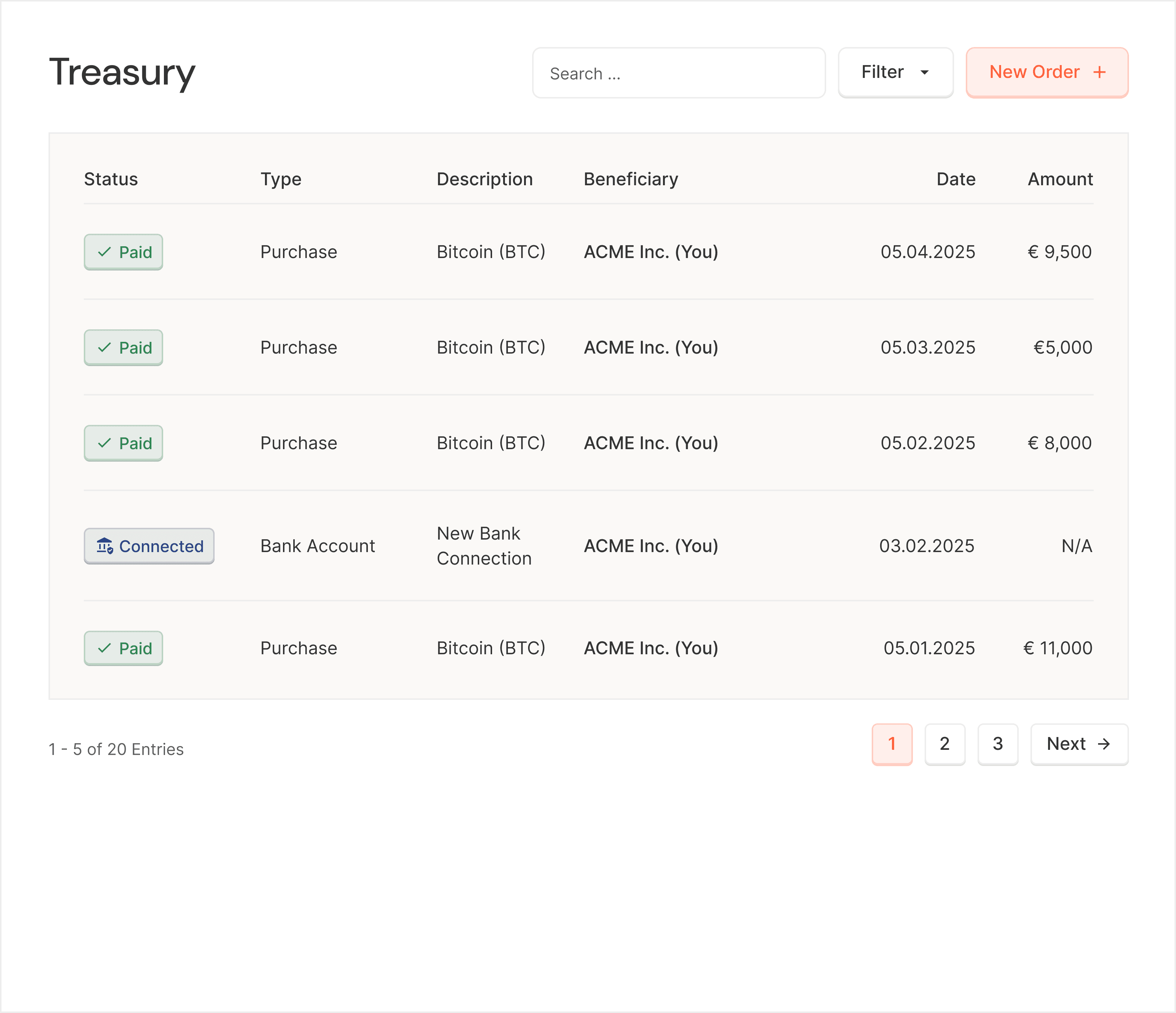Click the checkmark icon on 05.04.2025 Paid badge
1176x1013 pixels.
tap(104, 252)
